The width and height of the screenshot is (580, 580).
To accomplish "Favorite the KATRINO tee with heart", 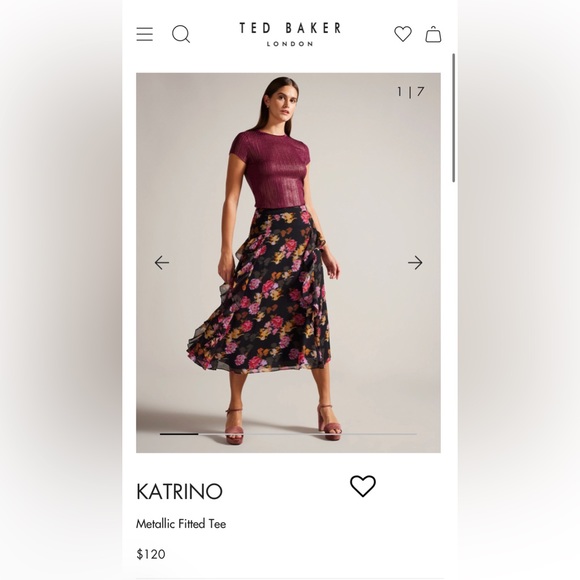I will click(363, 486).
